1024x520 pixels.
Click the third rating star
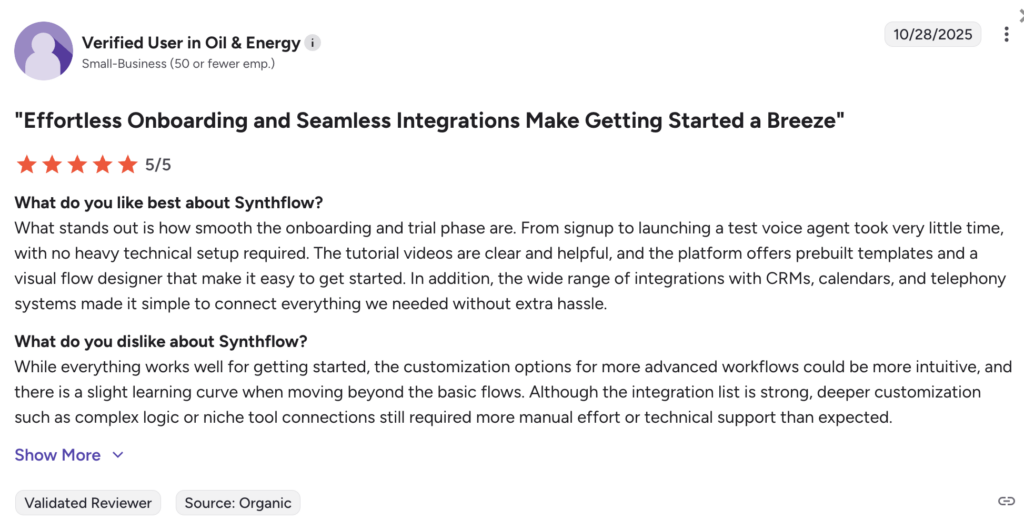(77, 164)
